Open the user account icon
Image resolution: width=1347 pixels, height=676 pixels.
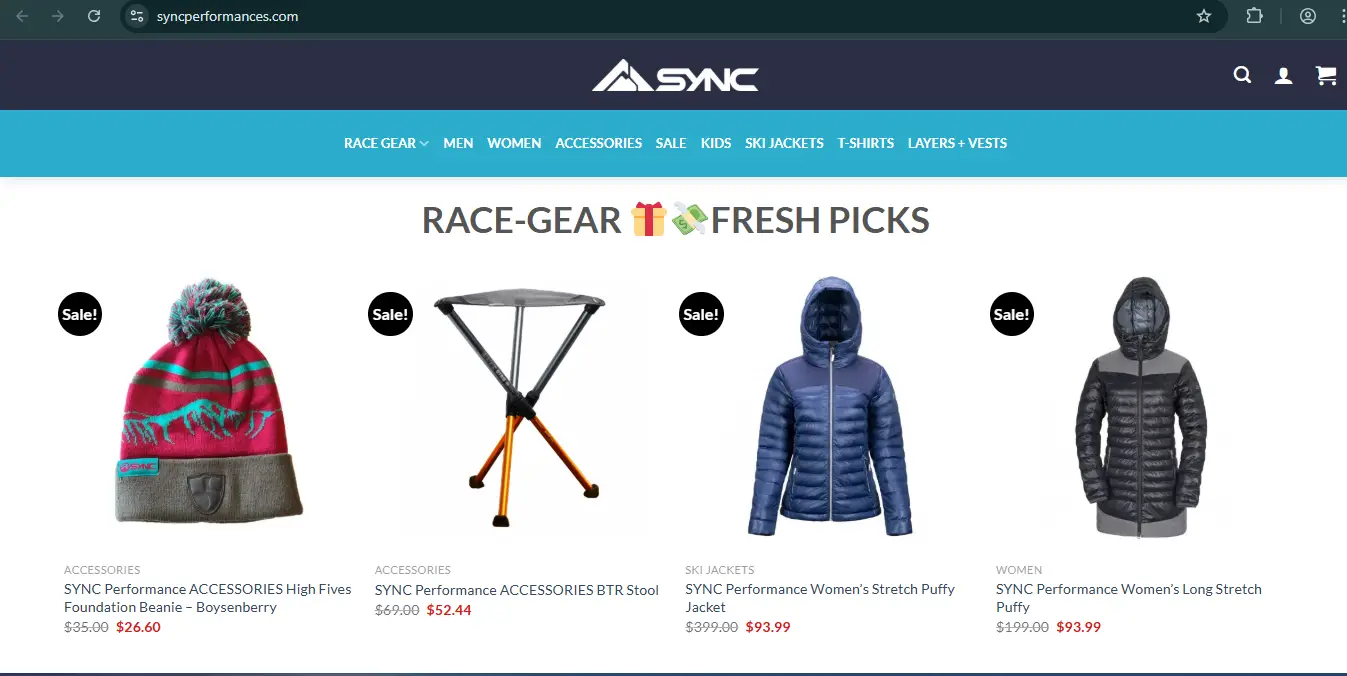point(1284,75)
